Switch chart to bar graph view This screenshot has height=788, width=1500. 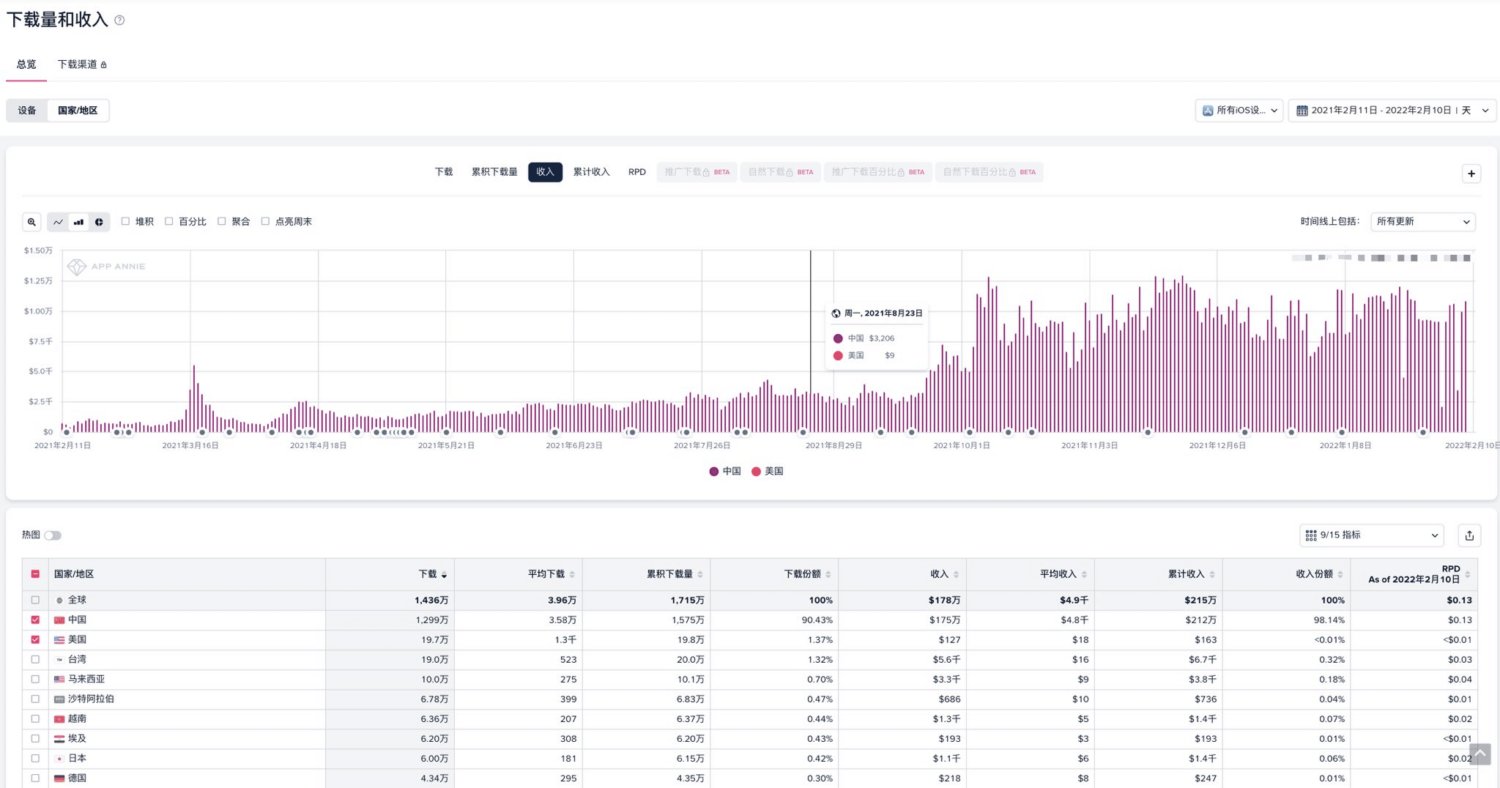(x=79, y=222)
